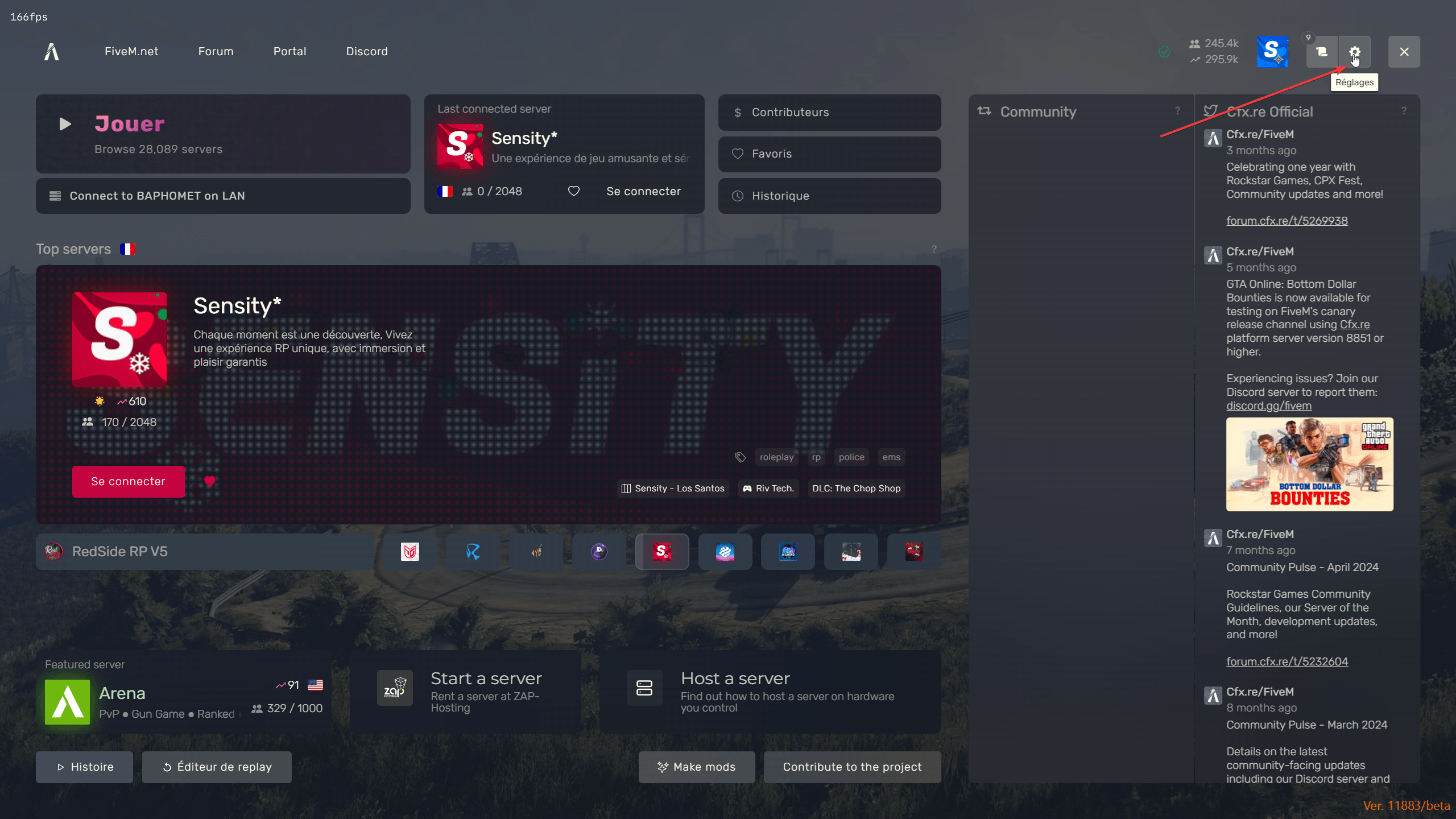Select the police tag

coord(851,457)
